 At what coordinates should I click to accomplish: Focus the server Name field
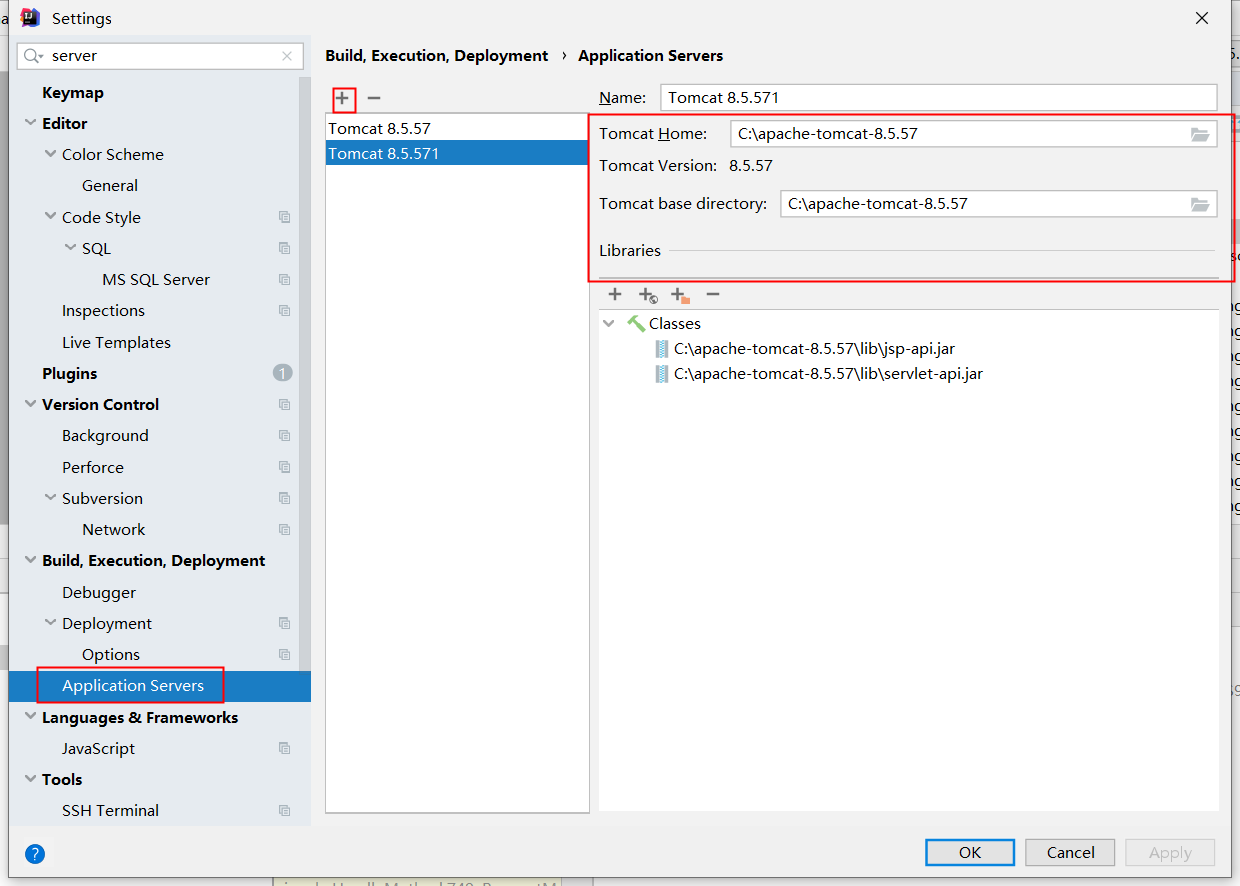coord(938,98)
